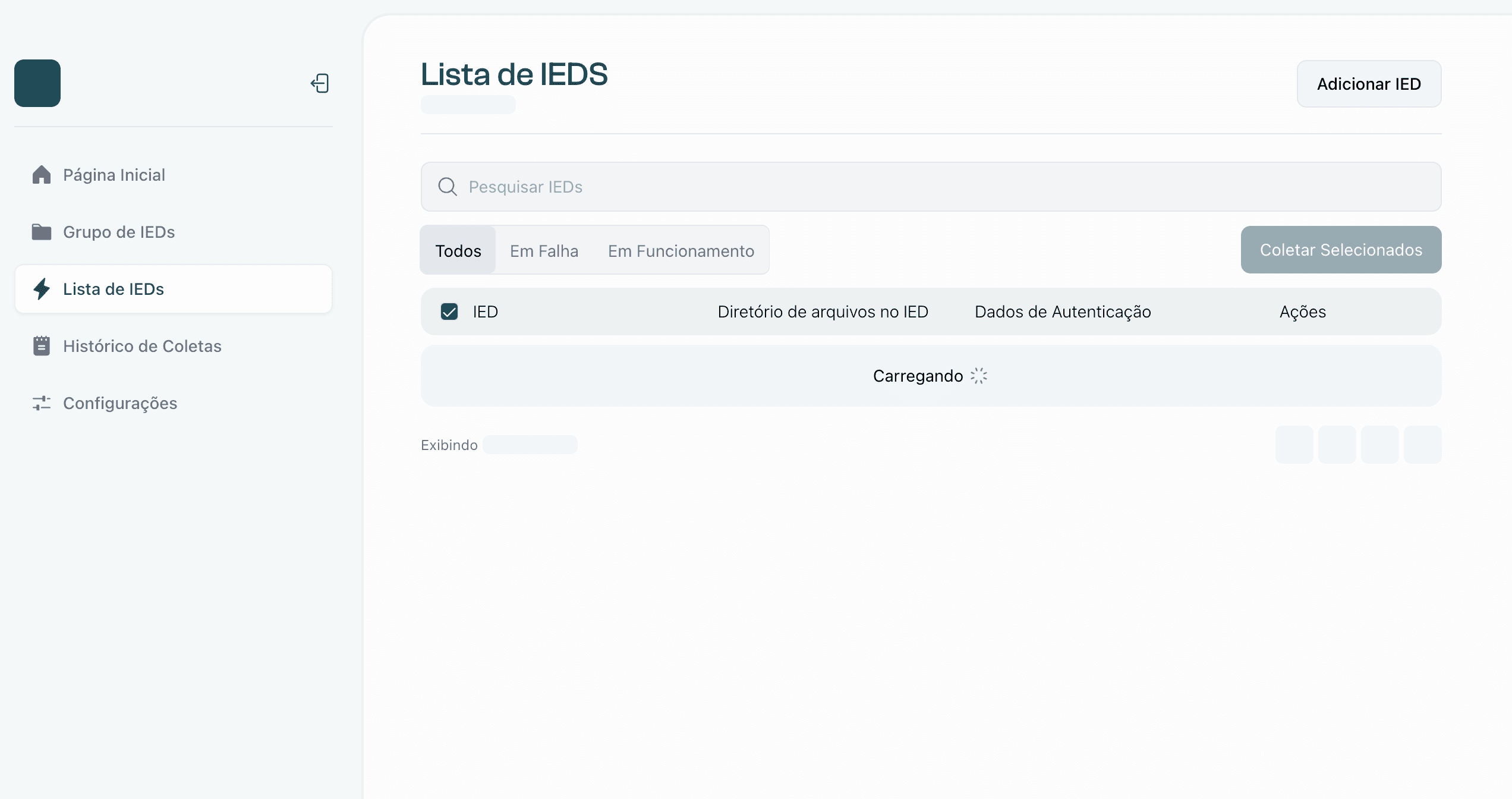Click the folder icon for Grupo de IEDs
This screenshot has height=799, width=1512.
point(42,232)
